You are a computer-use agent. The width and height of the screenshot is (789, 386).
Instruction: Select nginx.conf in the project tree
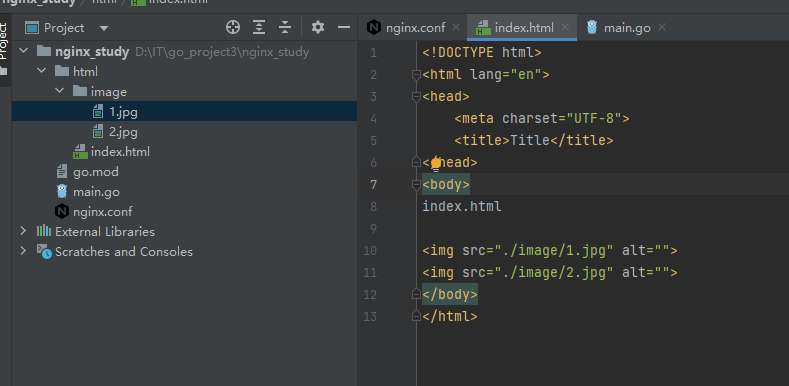click(x=185, y=212)
